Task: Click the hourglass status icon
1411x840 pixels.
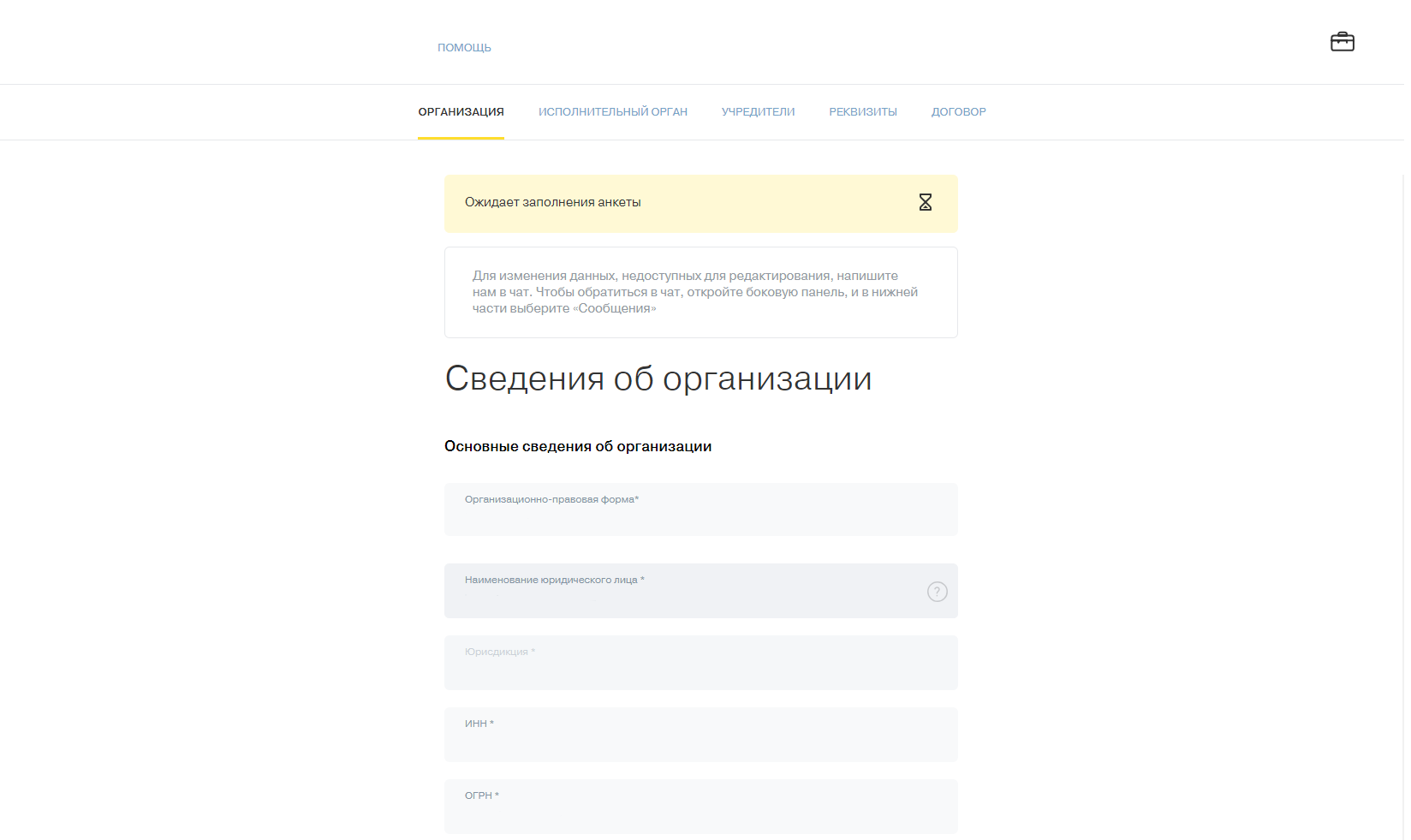Action: pyautogui.click(x=925, y=202)
